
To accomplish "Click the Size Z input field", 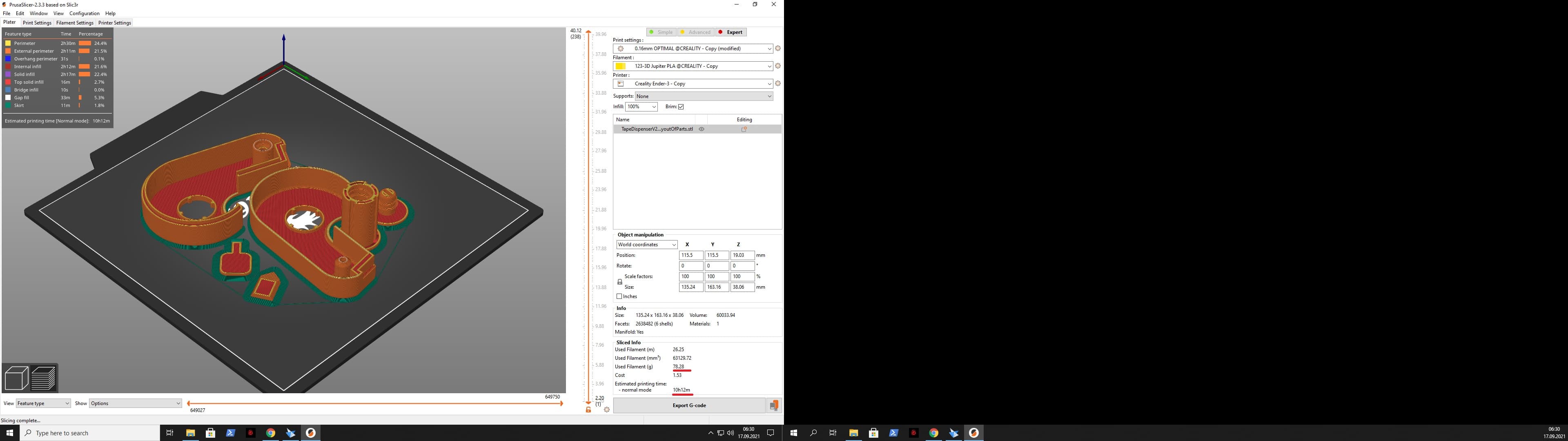I will [x=742, y=287].
